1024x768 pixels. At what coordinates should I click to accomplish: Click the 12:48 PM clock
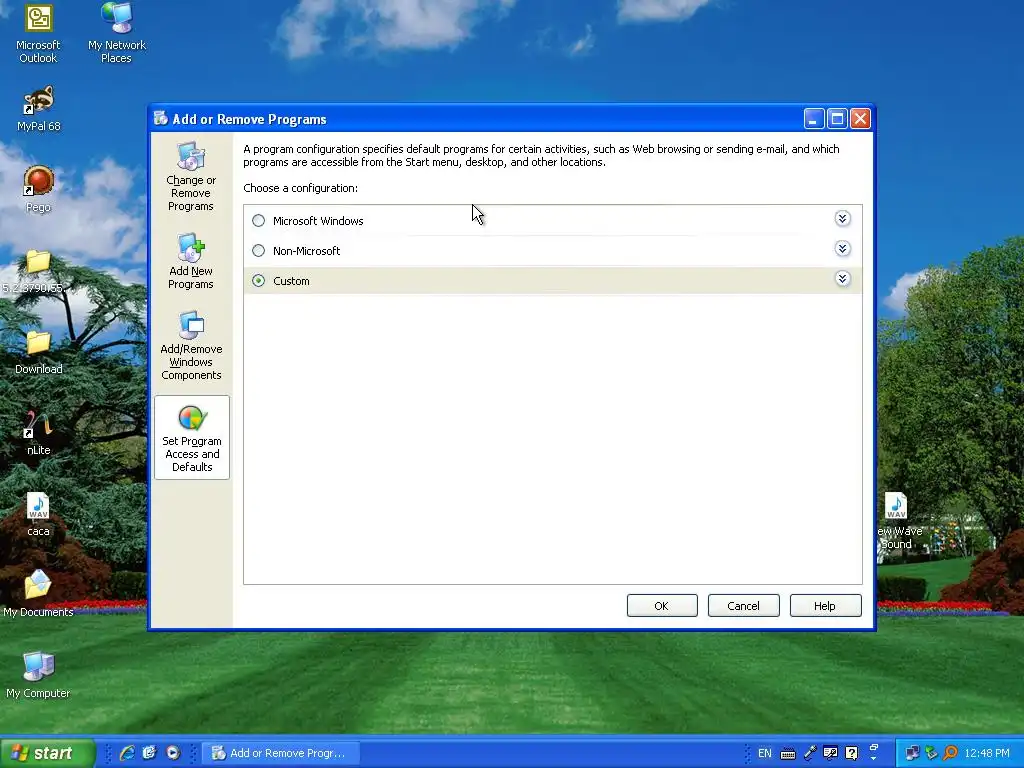987,753
